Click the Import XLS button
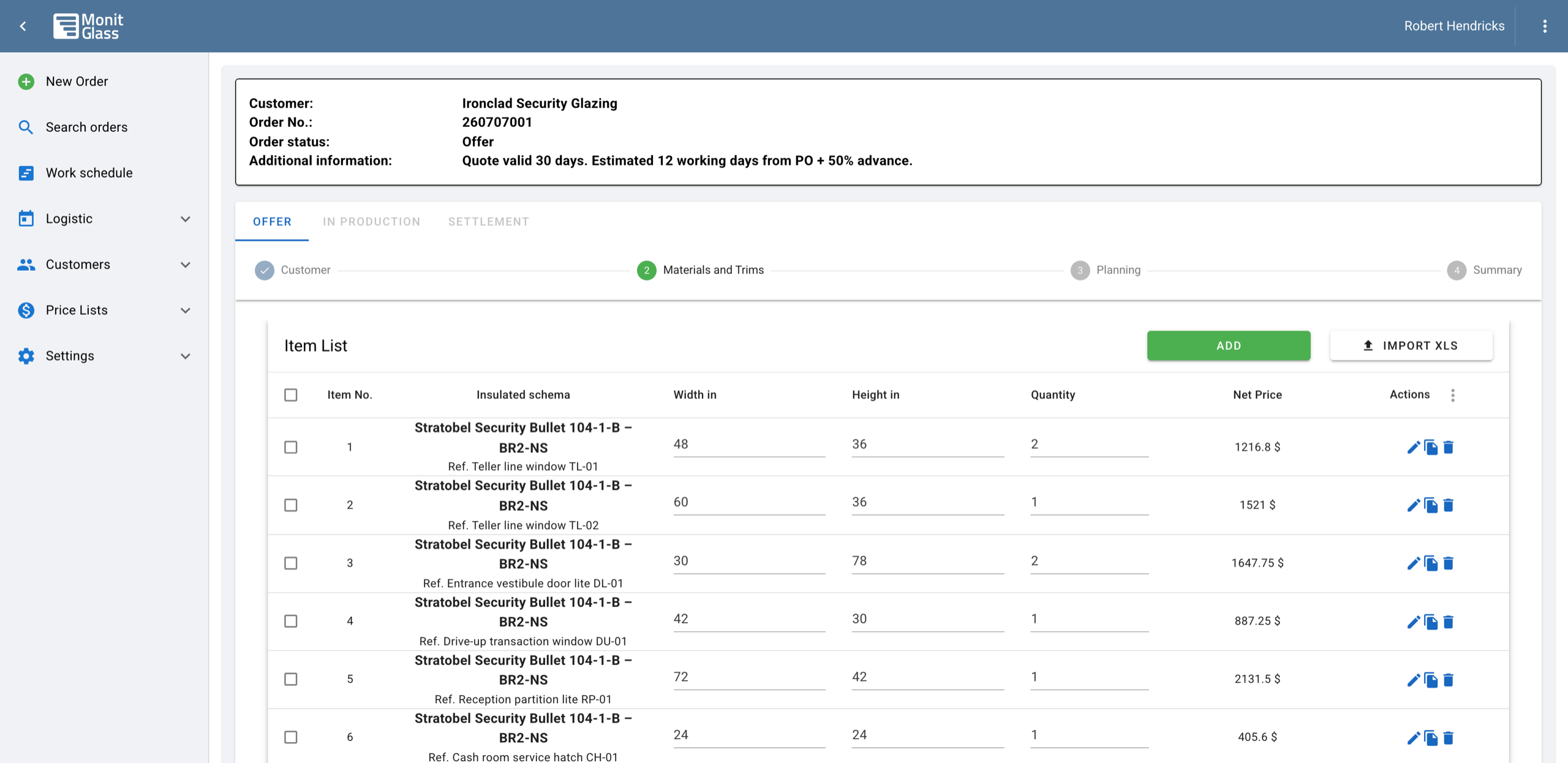Image resolution: width=1568 pixels, height=763 pixels. pyautogui.click(x=1411, y=346)
